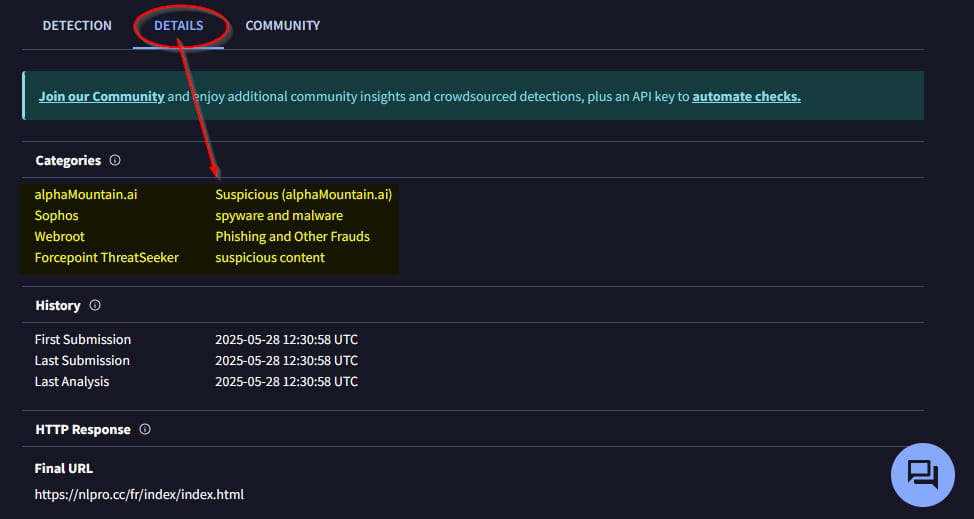
Task: Click the Sophos vendor name
Action: (x=57, y=215)
